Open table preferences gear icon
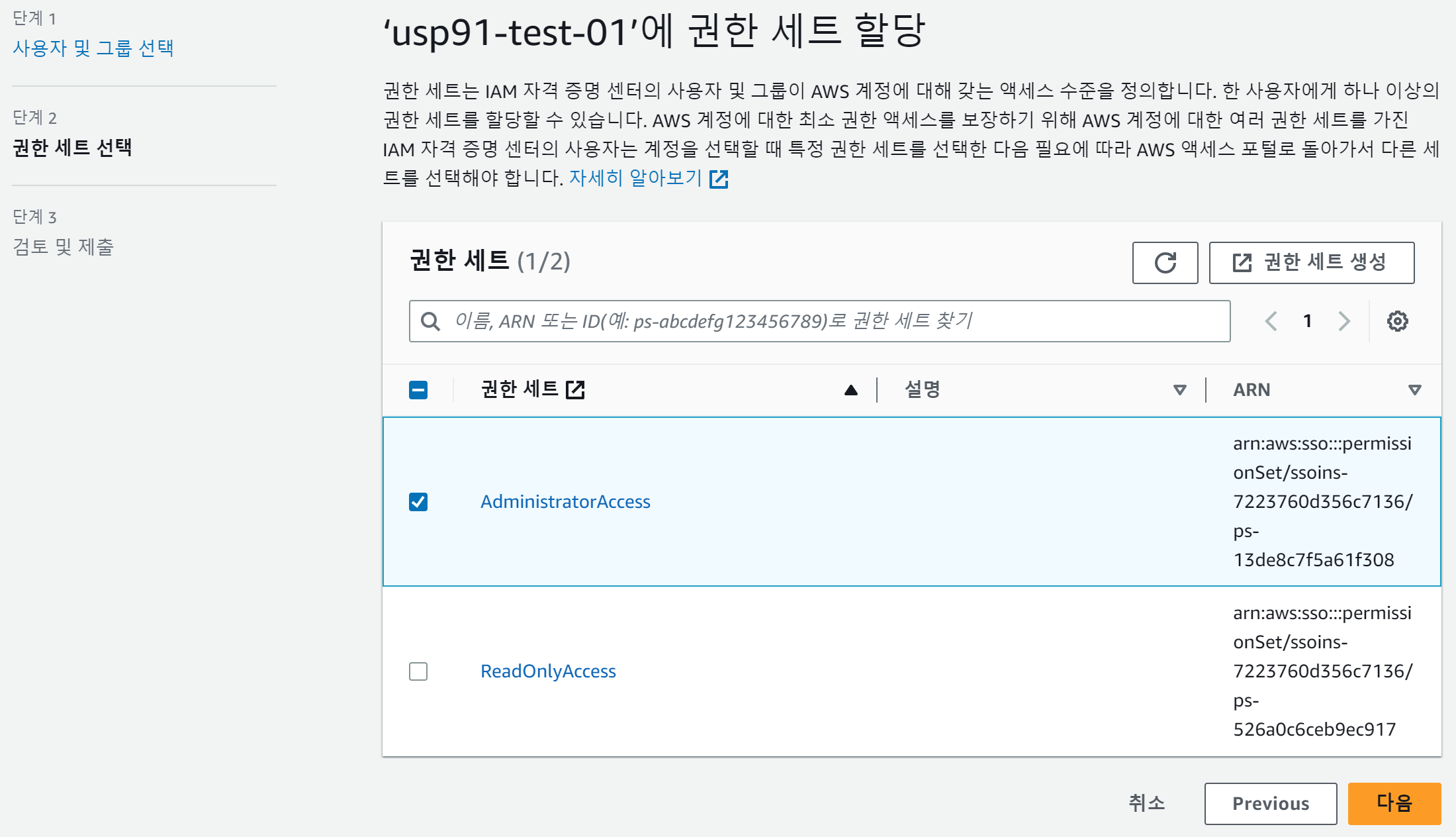Screen dimensions: 1456x837 (1397, 321)
